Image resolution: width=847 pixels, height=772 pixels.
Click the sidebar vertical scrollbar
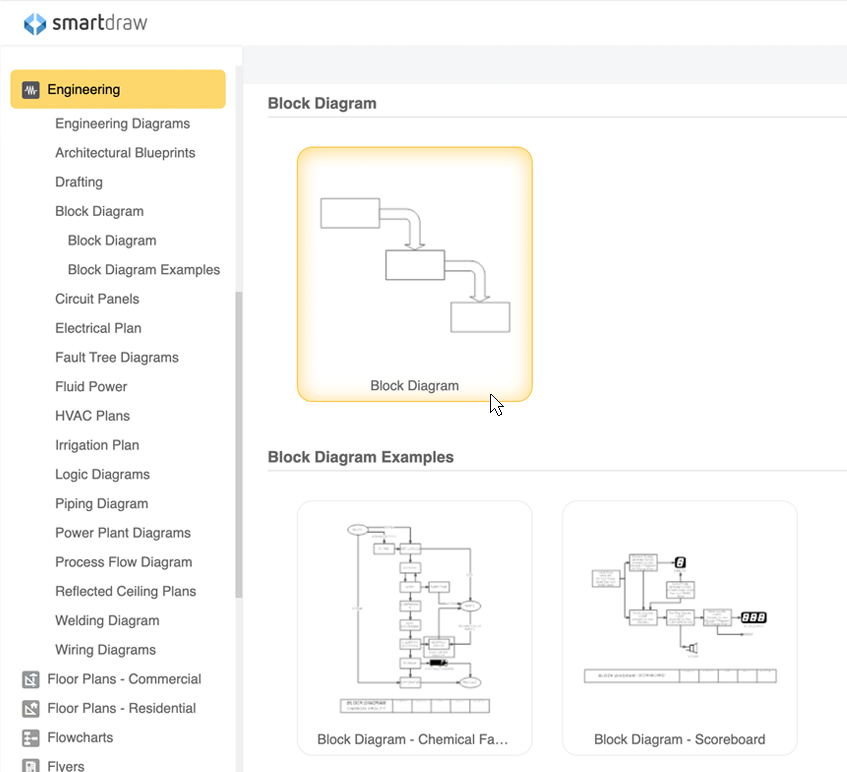click(x=239, y=445)
